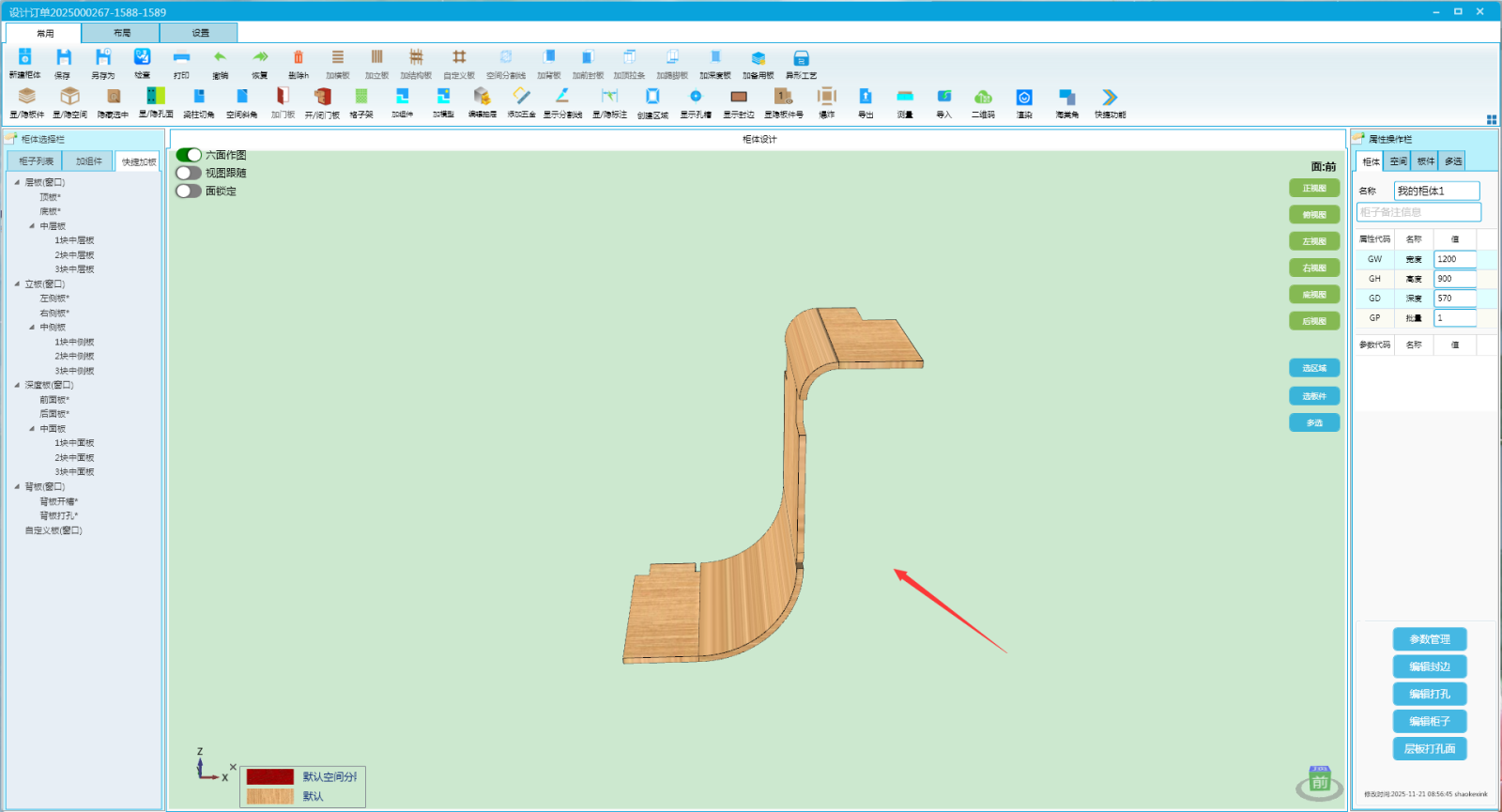Click the 打印 print icon
This screenshot has height=812, width=1502.
point(181,58)
